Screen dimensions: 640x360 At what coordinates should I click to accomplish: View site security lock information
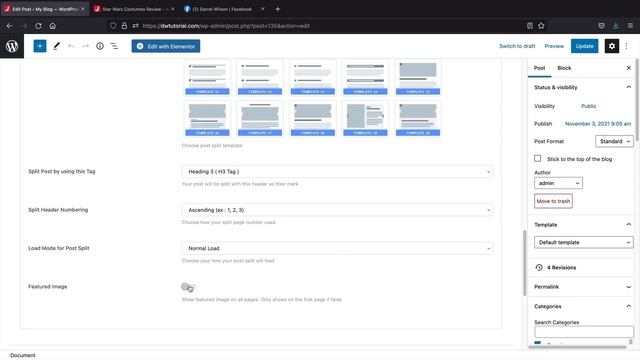(124, 26)
